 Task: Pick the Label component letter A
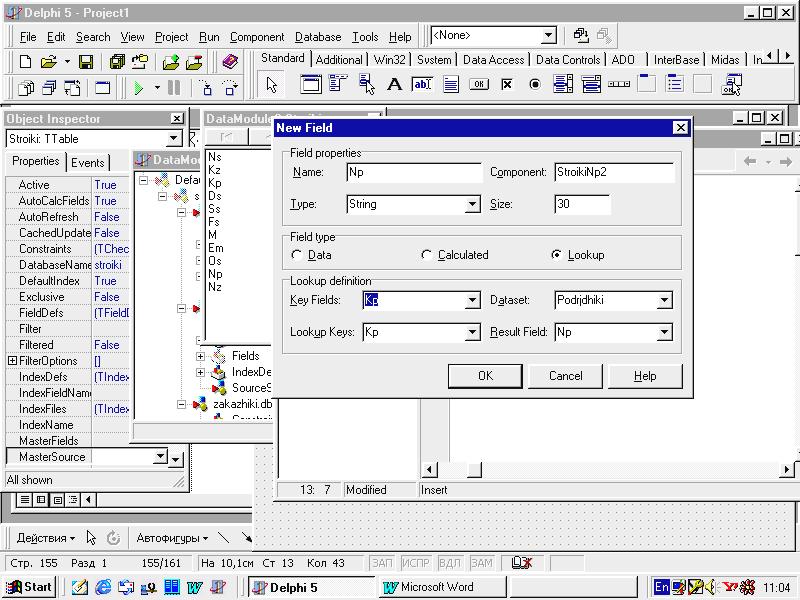pos(394,84)
